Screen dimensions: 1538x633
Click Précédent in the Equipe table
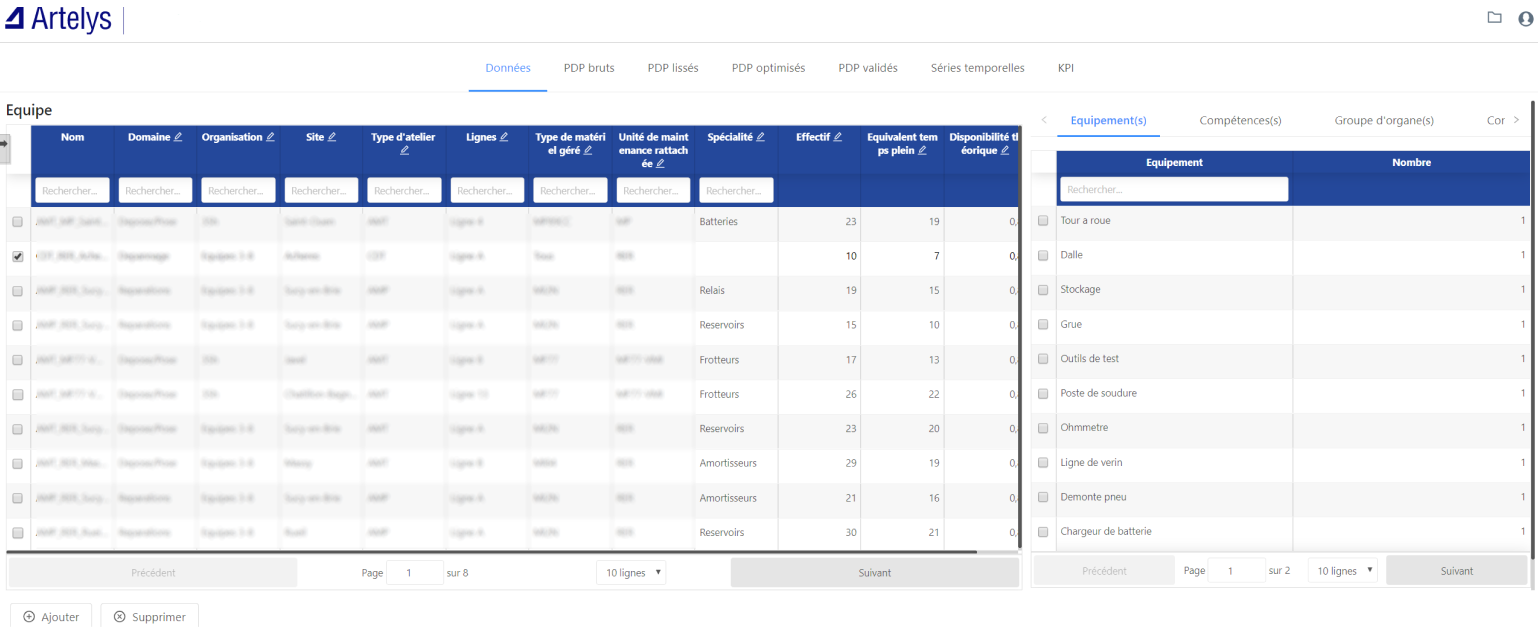click(153, 573)
